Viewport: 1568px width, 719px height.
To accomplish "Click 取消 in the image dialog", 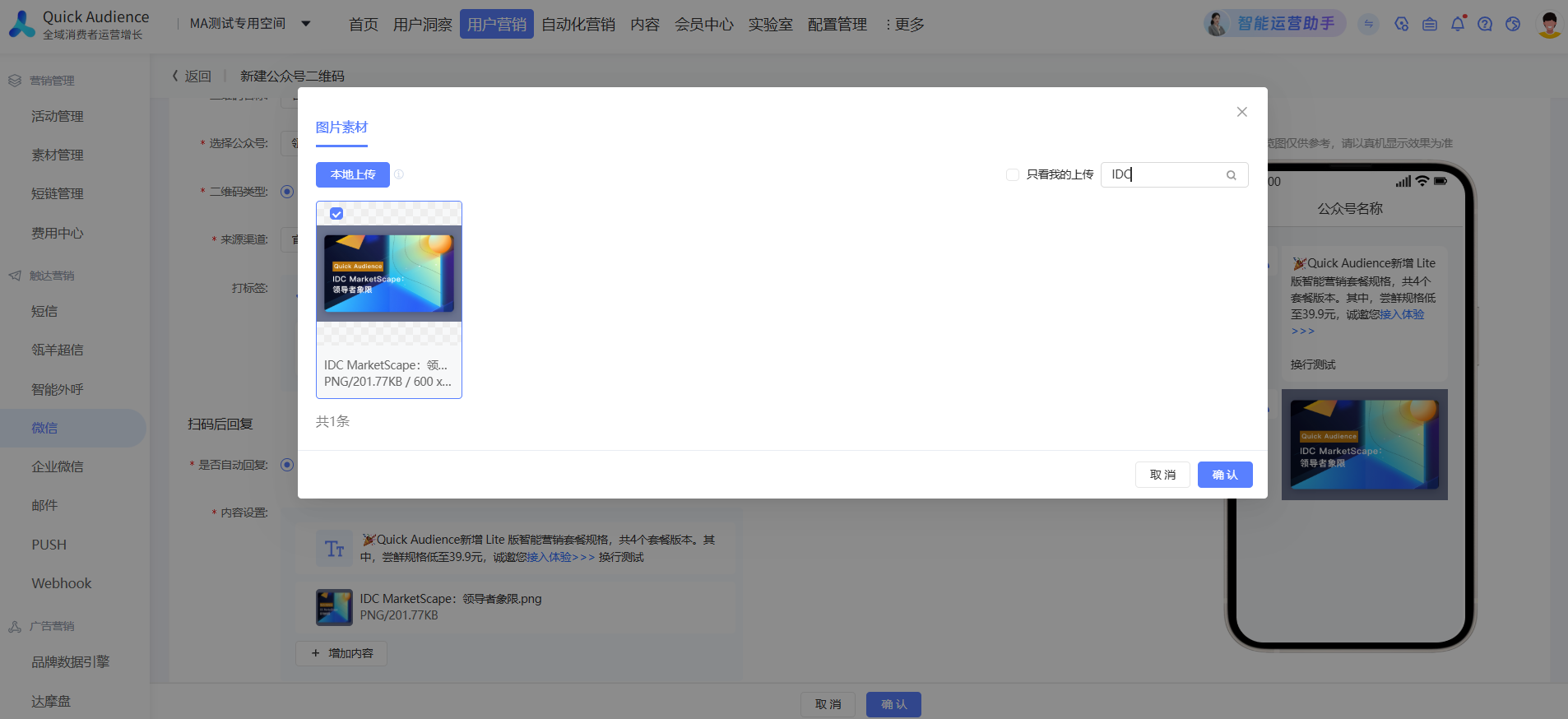I will tap(1162, 475).
